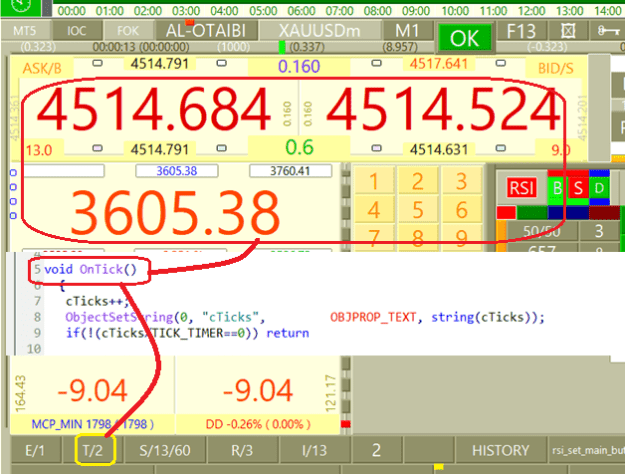
Task: Click the rsi_set_main_but tab
Action: 587,450
